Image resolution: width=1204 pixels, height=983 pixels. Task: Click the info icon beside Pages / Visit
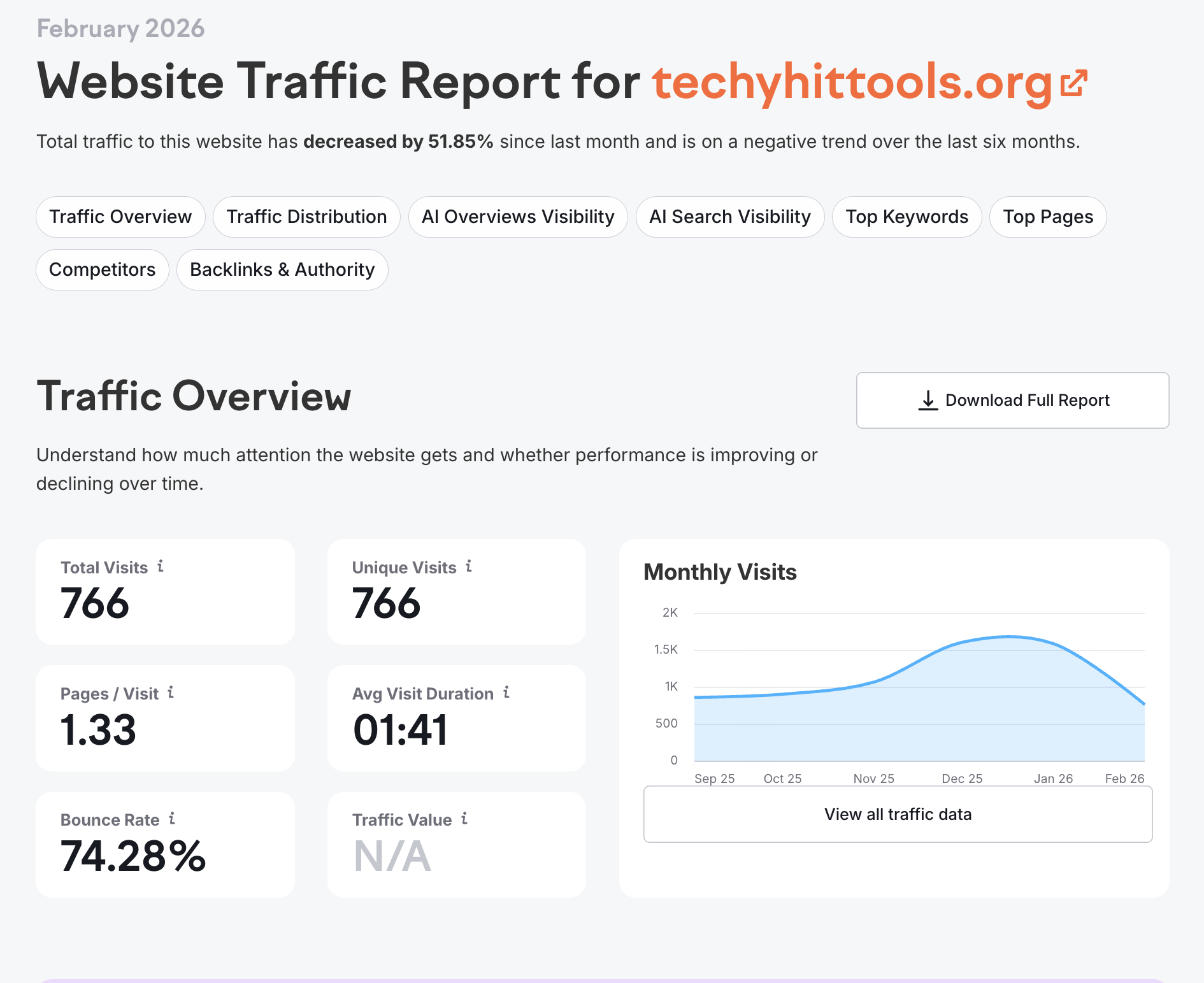tap(170, 693)
